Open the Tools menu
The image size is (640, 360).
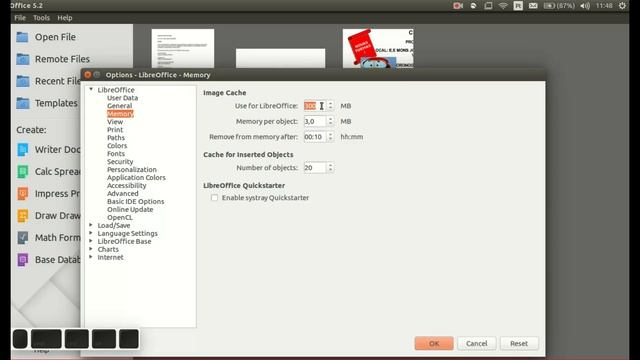point(41,18)
